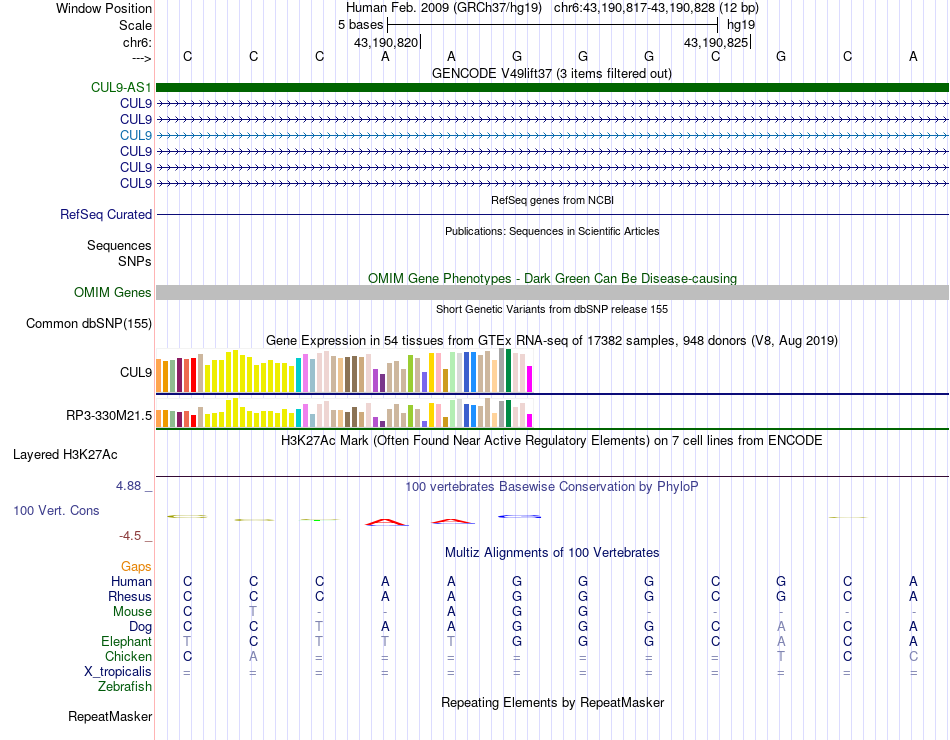
Task: Click the CUL9-AS1 gene label
Action: click(121, 87)
